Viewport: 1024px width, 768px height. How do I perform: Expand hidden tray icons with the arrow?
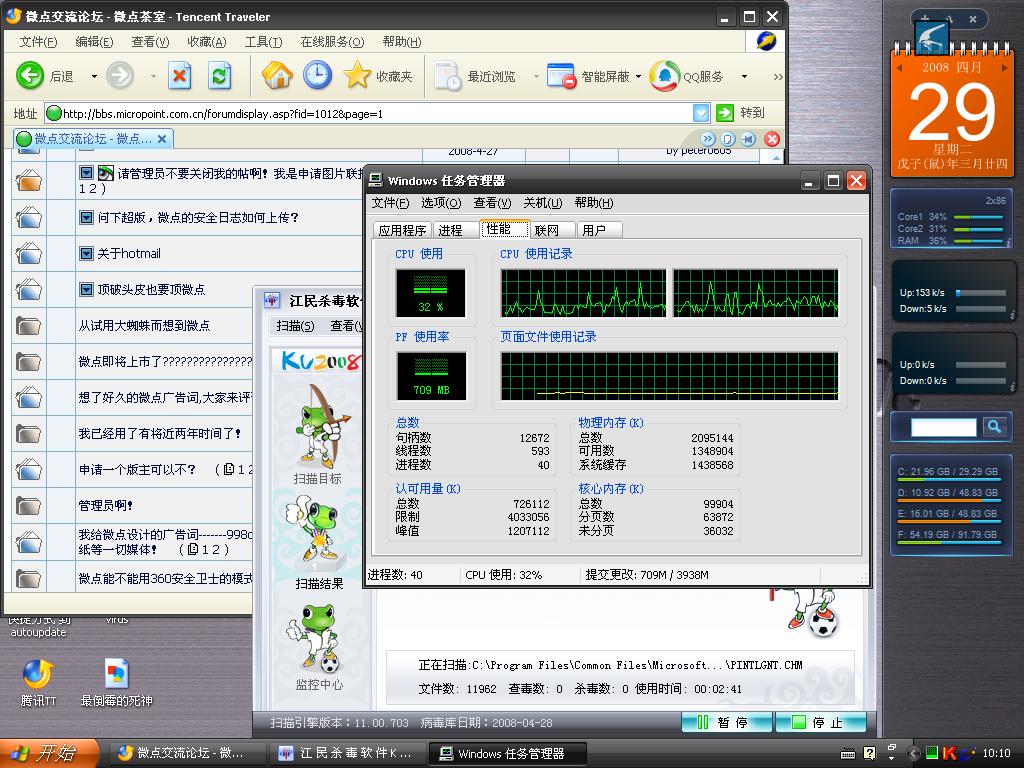coord(913,753)
